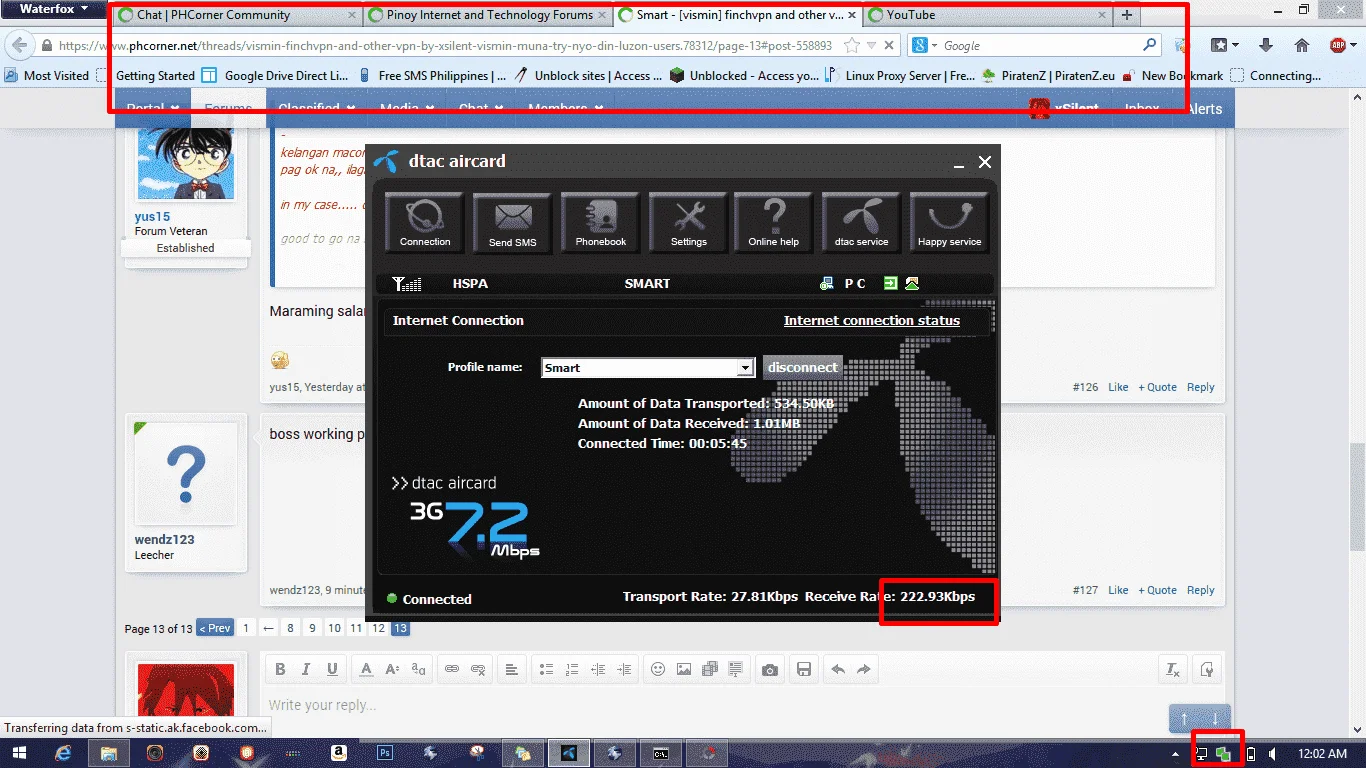
Task: Open Free SMS Philippines bookmark
Action: pos(434,75)
